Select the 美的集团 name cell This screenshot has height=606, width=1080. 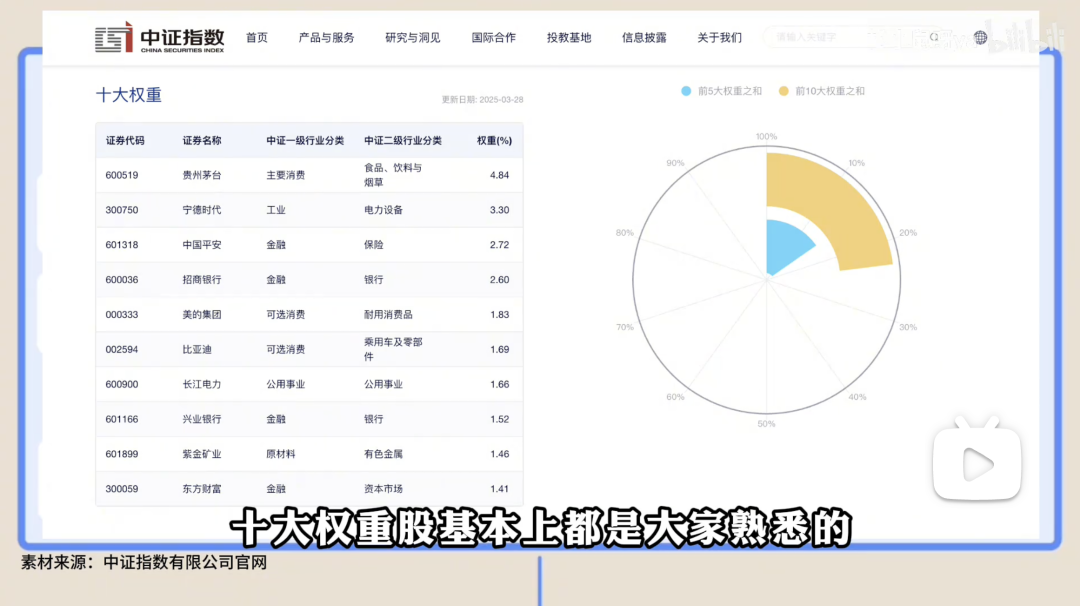pos(202,315)
